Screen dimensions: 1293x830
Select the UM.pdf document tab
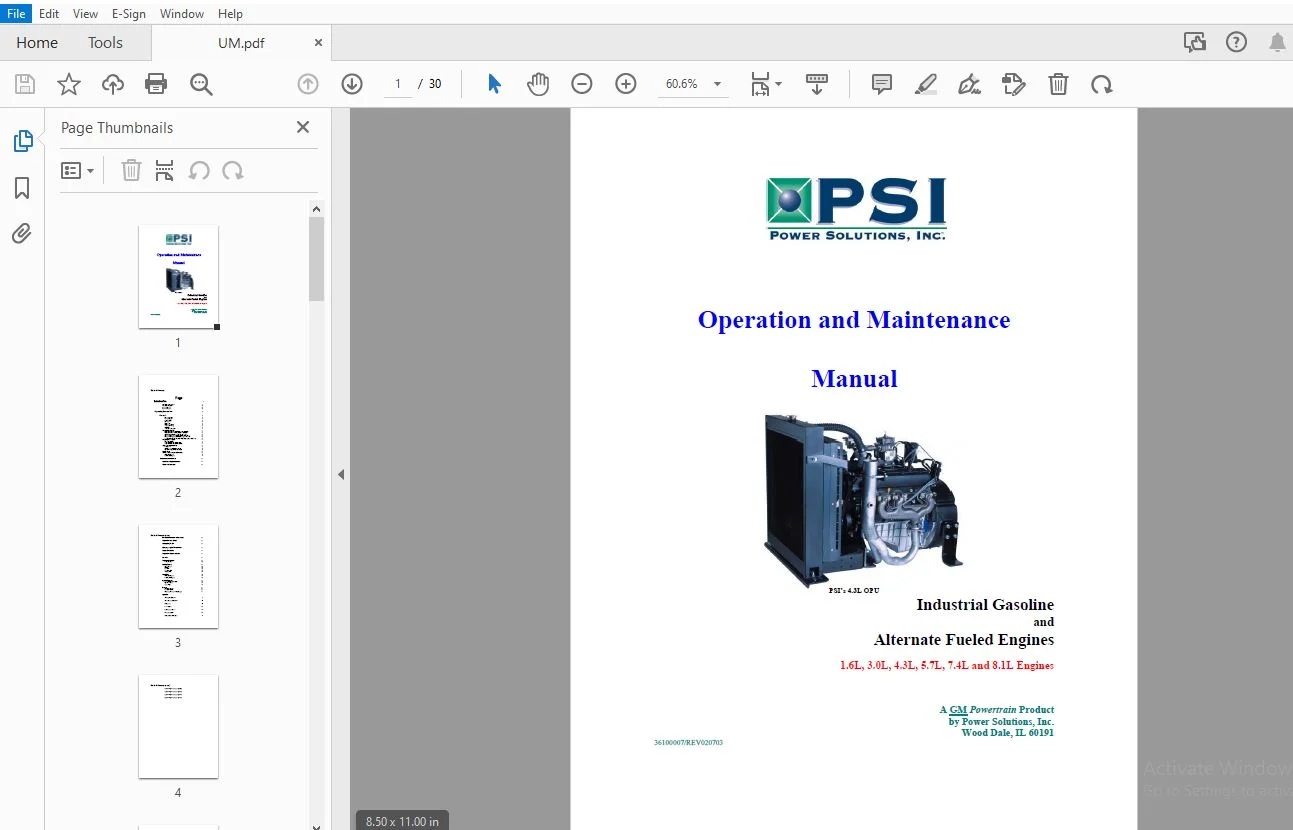click(241, 43)
